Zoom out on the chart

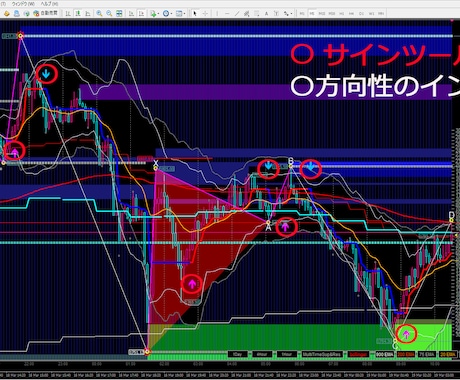click(109, 14)
